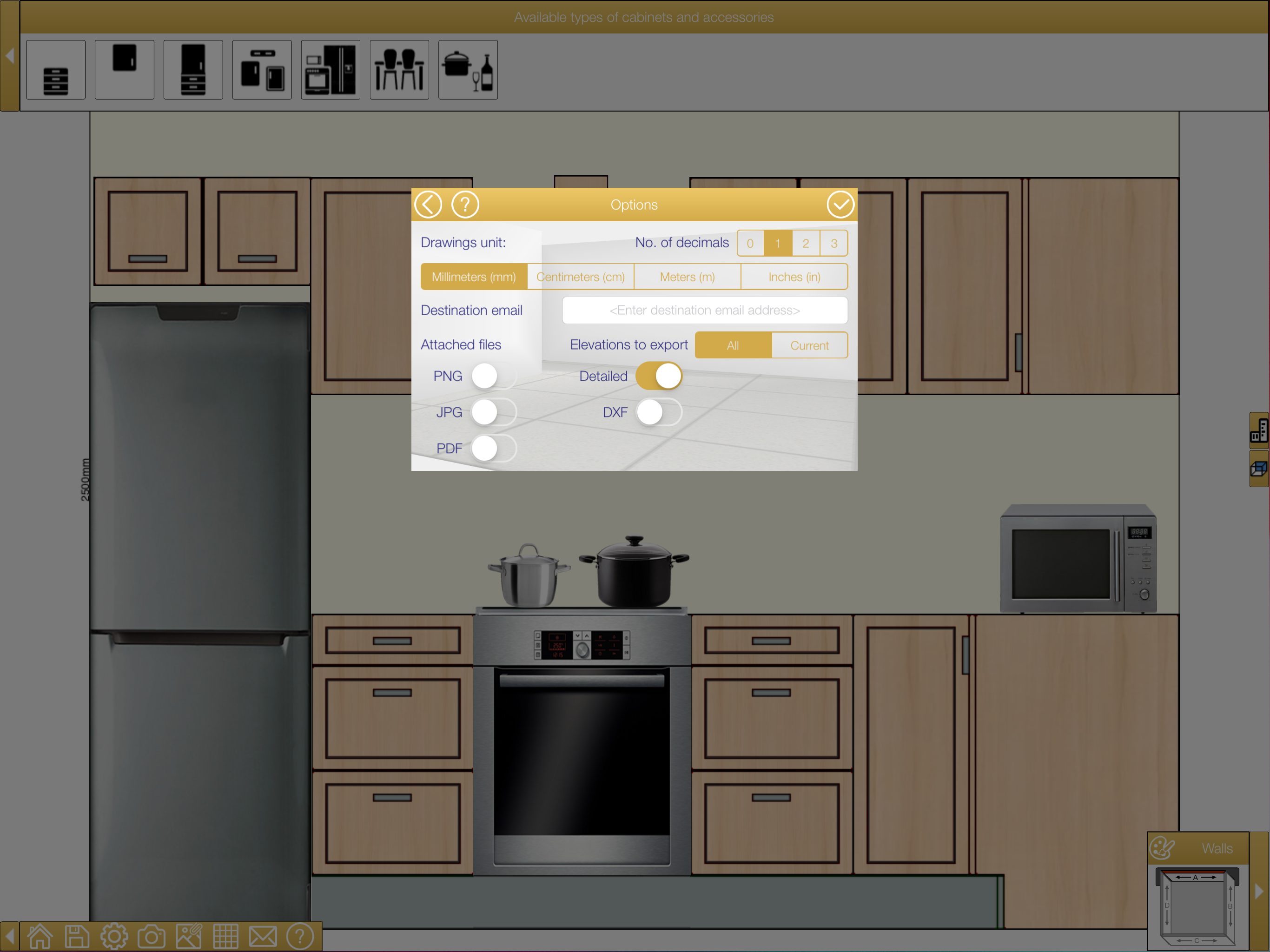The image size is (1270, 952).
Task: Click the Home icon in the bottom toolbar
Action: [40, 937]
